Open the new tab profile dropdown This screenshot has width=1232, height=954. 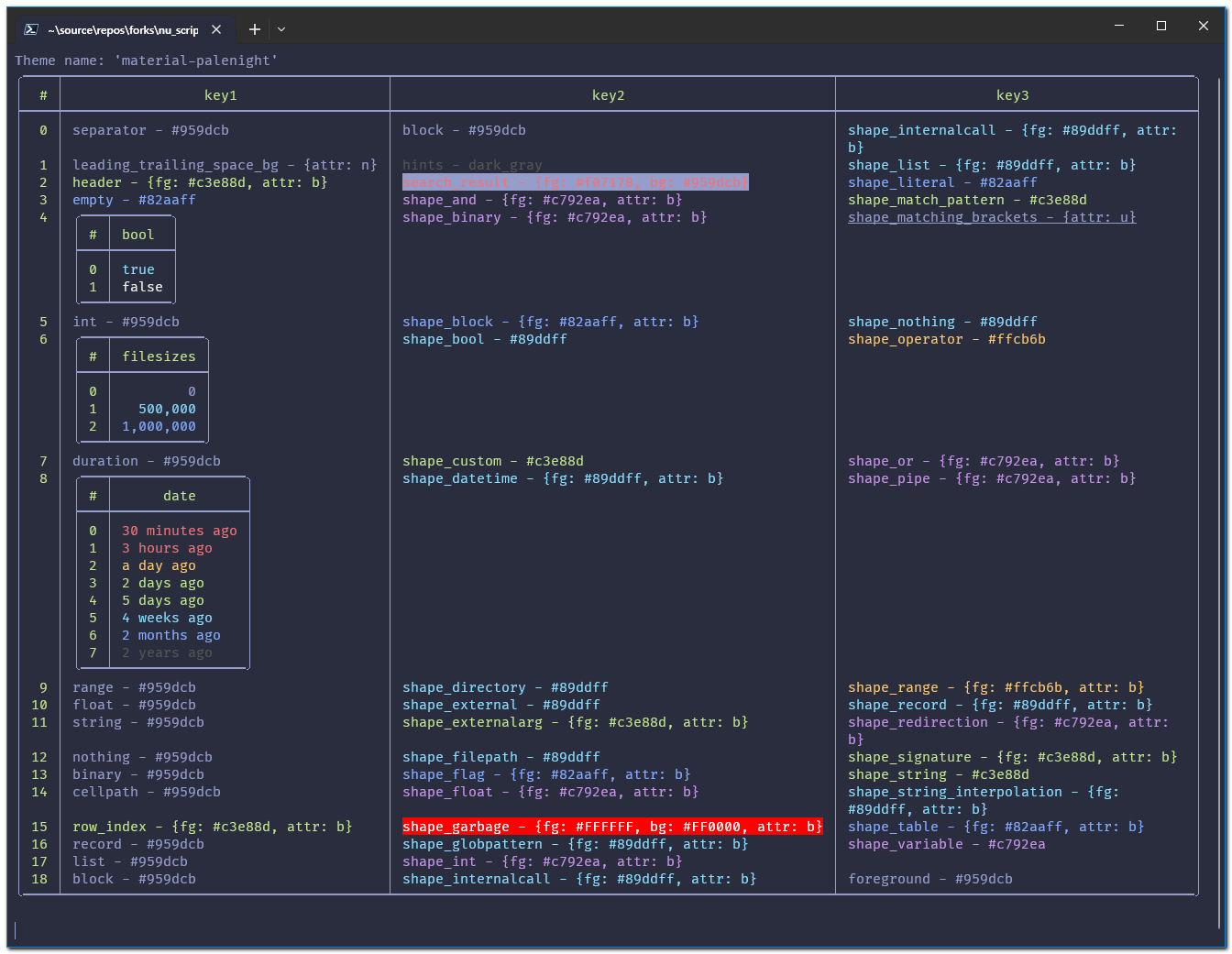281,29
